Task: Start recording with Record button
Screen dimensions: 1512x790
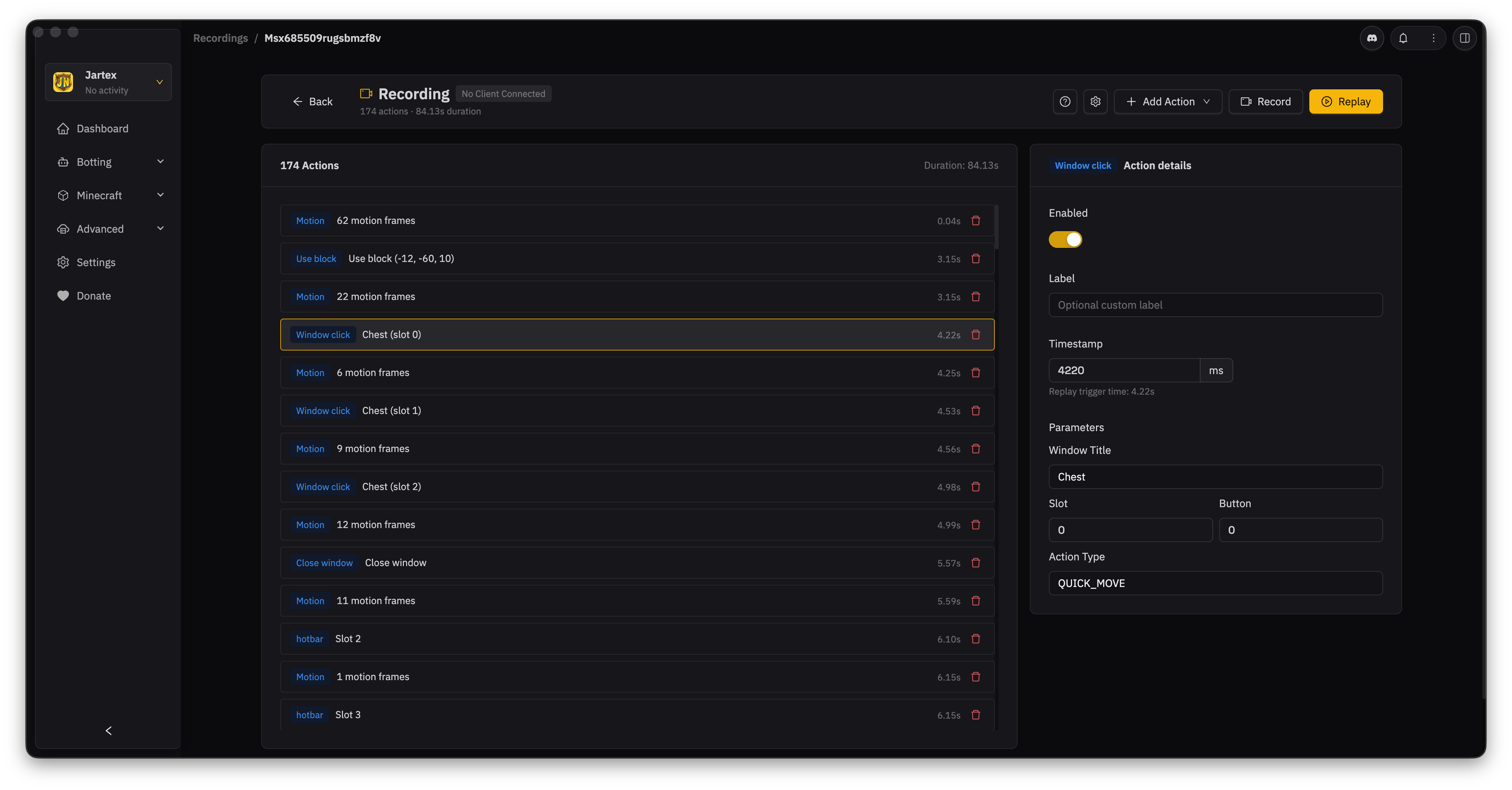Action: pos(1266,102)
